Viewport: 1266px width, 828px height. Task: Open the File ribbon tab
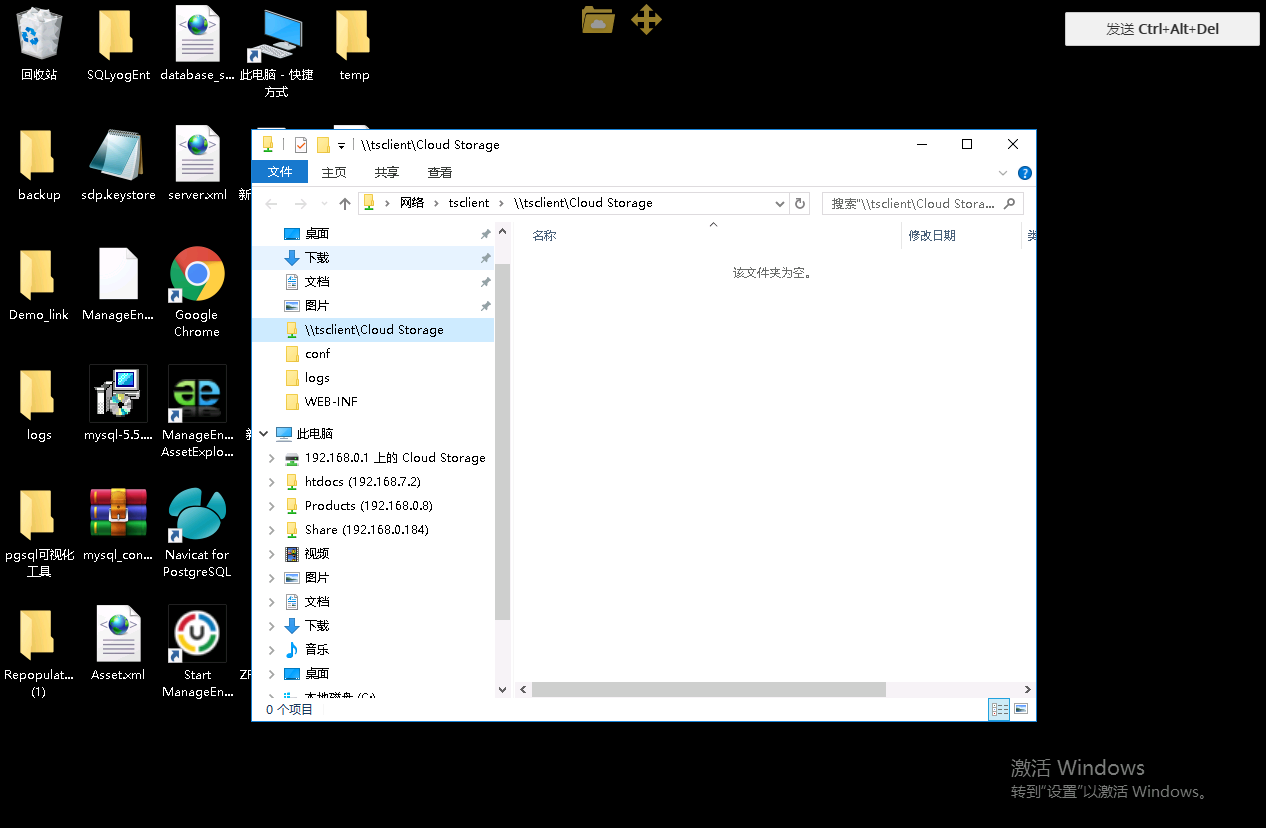pos(280,172)
